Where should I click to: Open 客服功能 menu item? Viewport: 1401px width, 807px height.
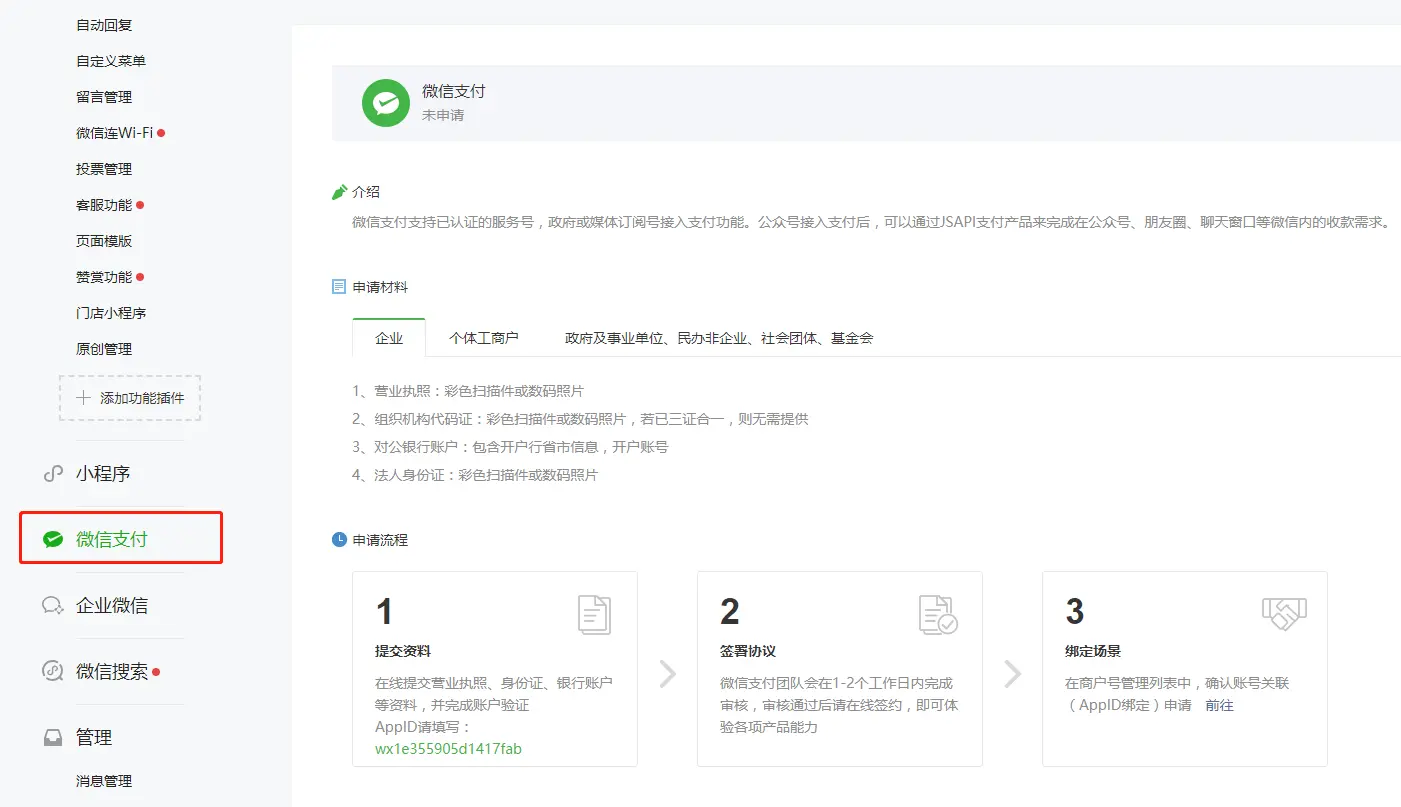pos(104,205)
